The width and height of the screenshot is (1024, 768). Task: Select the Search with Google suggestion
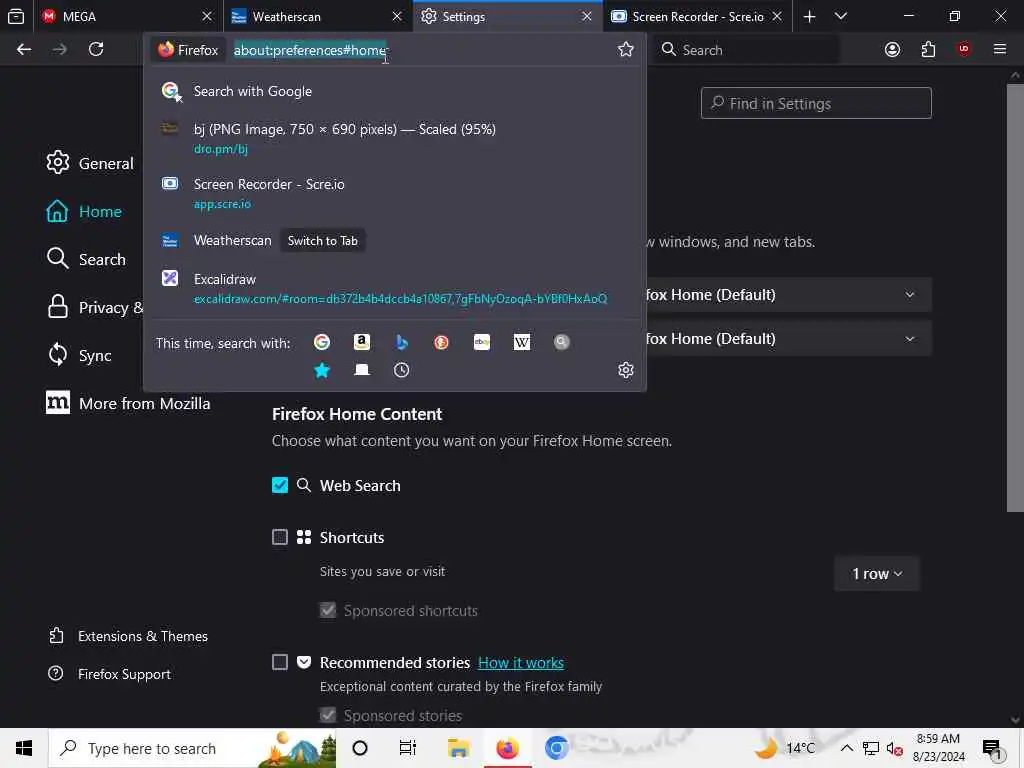(x=394, y=91)
